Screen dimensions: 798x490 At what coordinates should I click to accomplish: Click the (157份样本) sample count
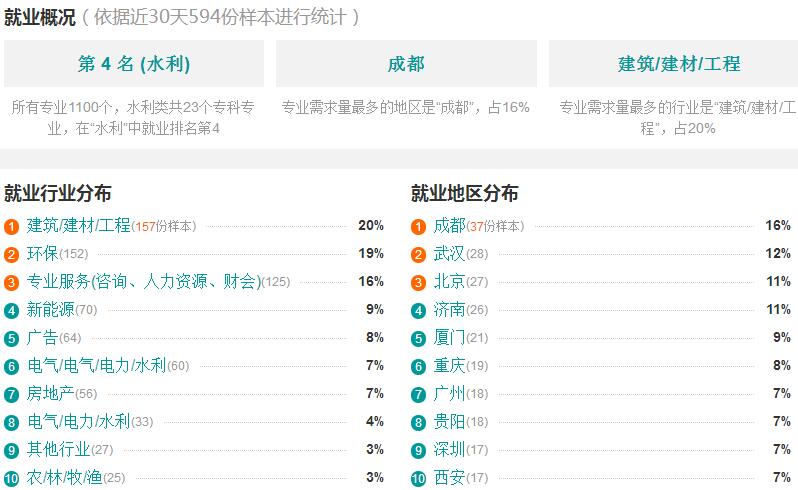click(164, 226)
